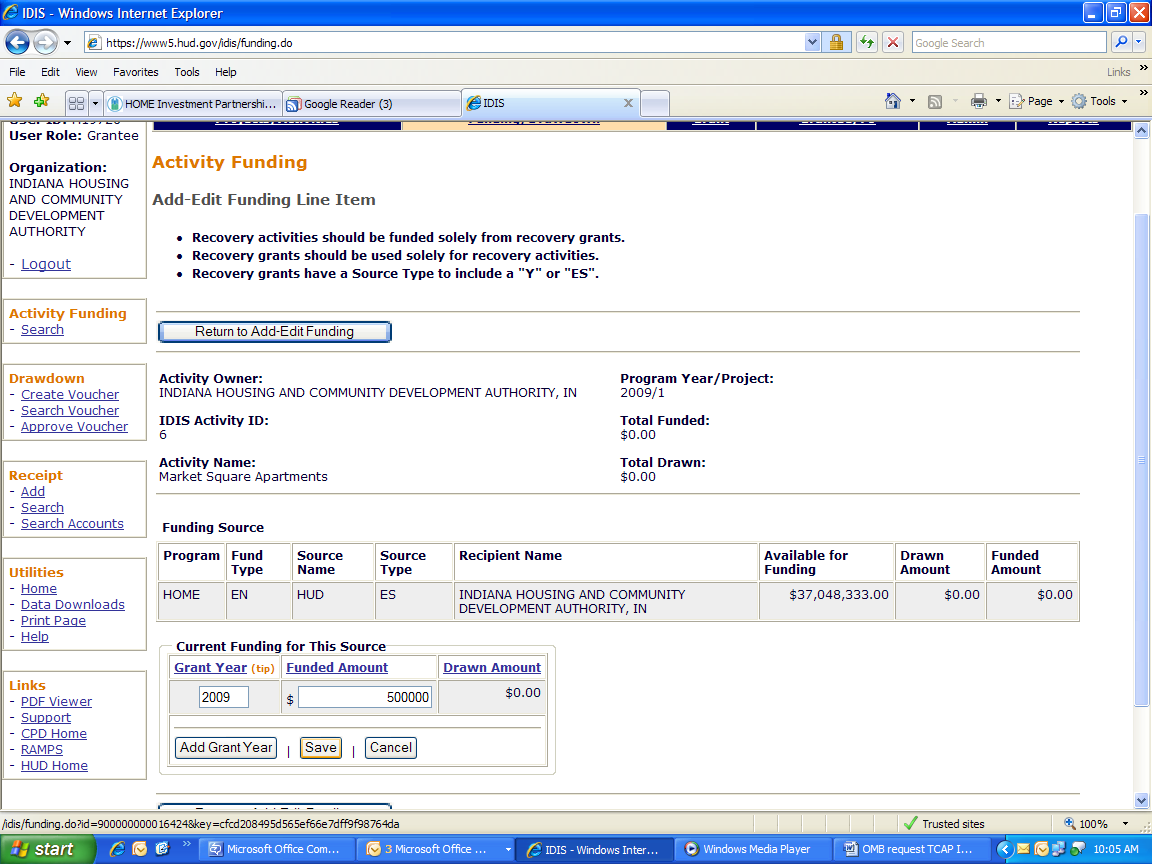The width and height of the screenshot is (1152, 864).
Task: Click the Internet Explorer quick launch icon
Action: click(117, 849)
